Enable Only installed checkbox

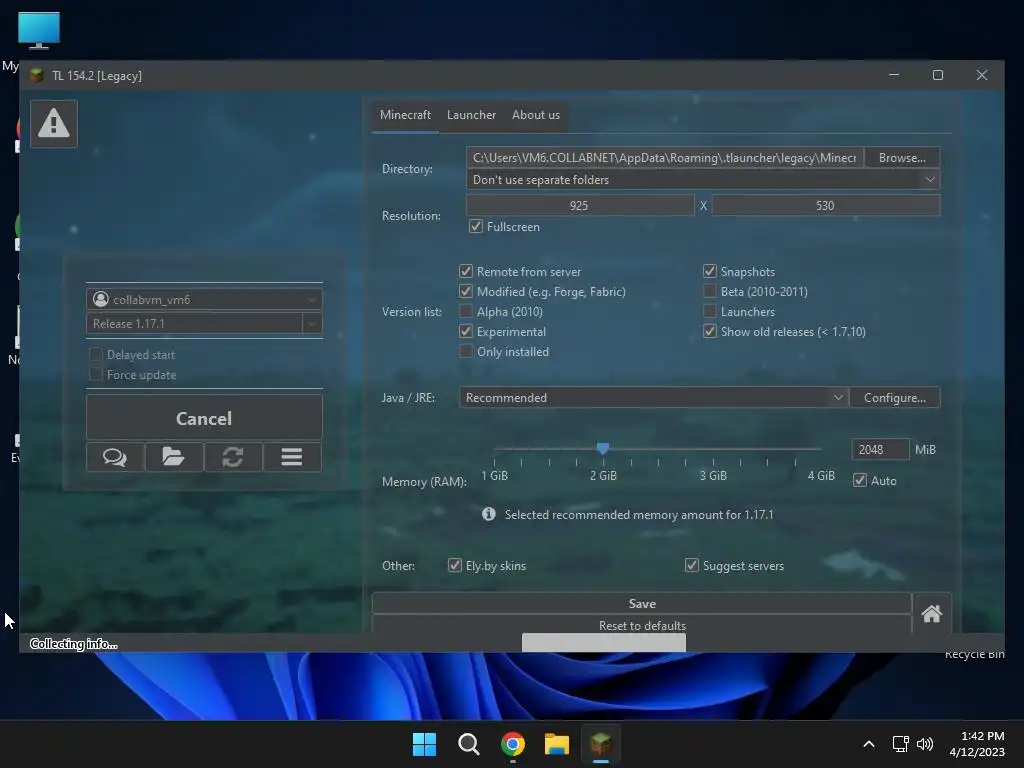click(x=466, y=351)
